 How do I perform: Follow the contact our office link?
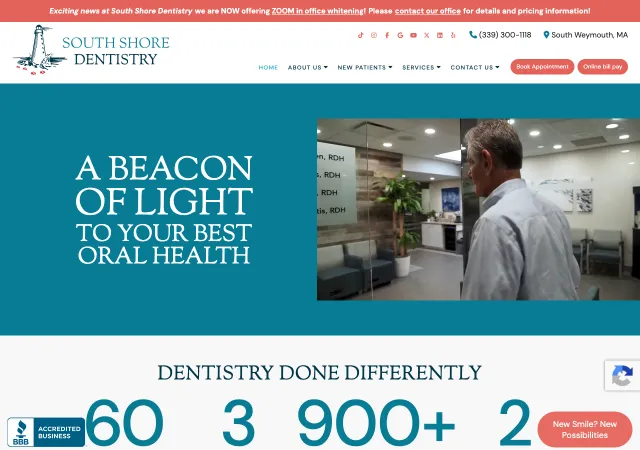click(427, 11)
